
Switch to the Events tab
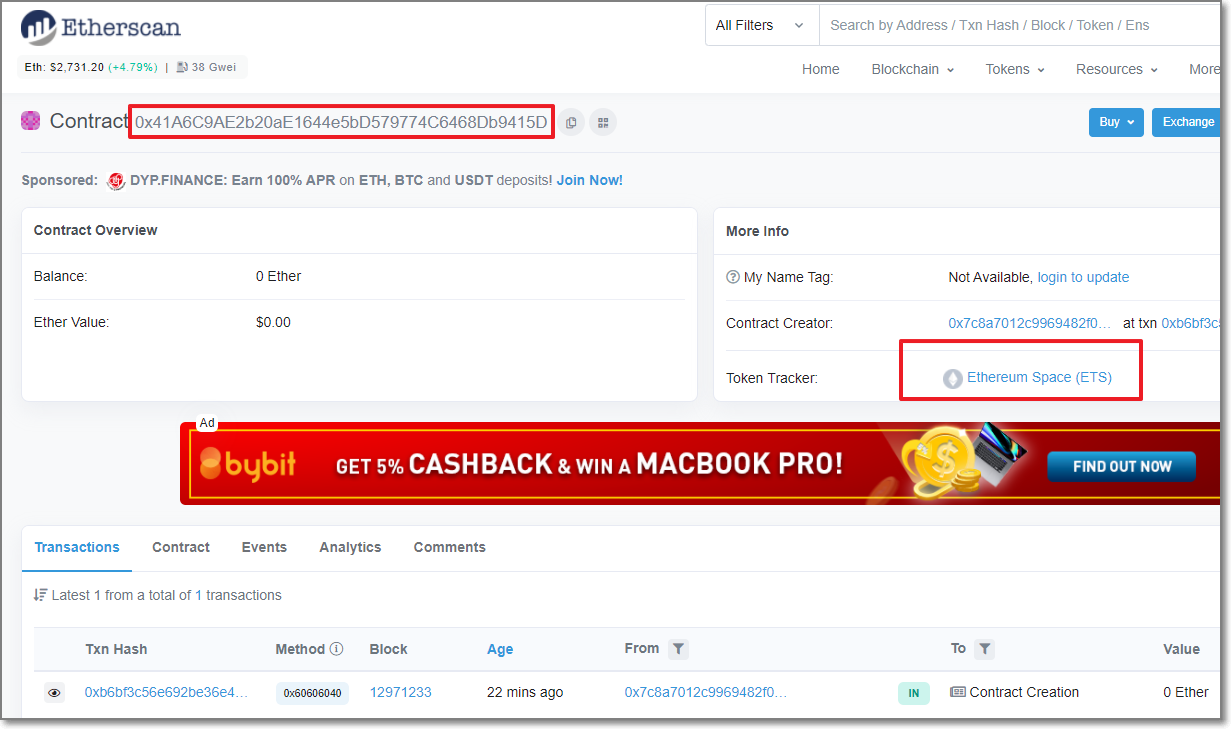point(264,547)
